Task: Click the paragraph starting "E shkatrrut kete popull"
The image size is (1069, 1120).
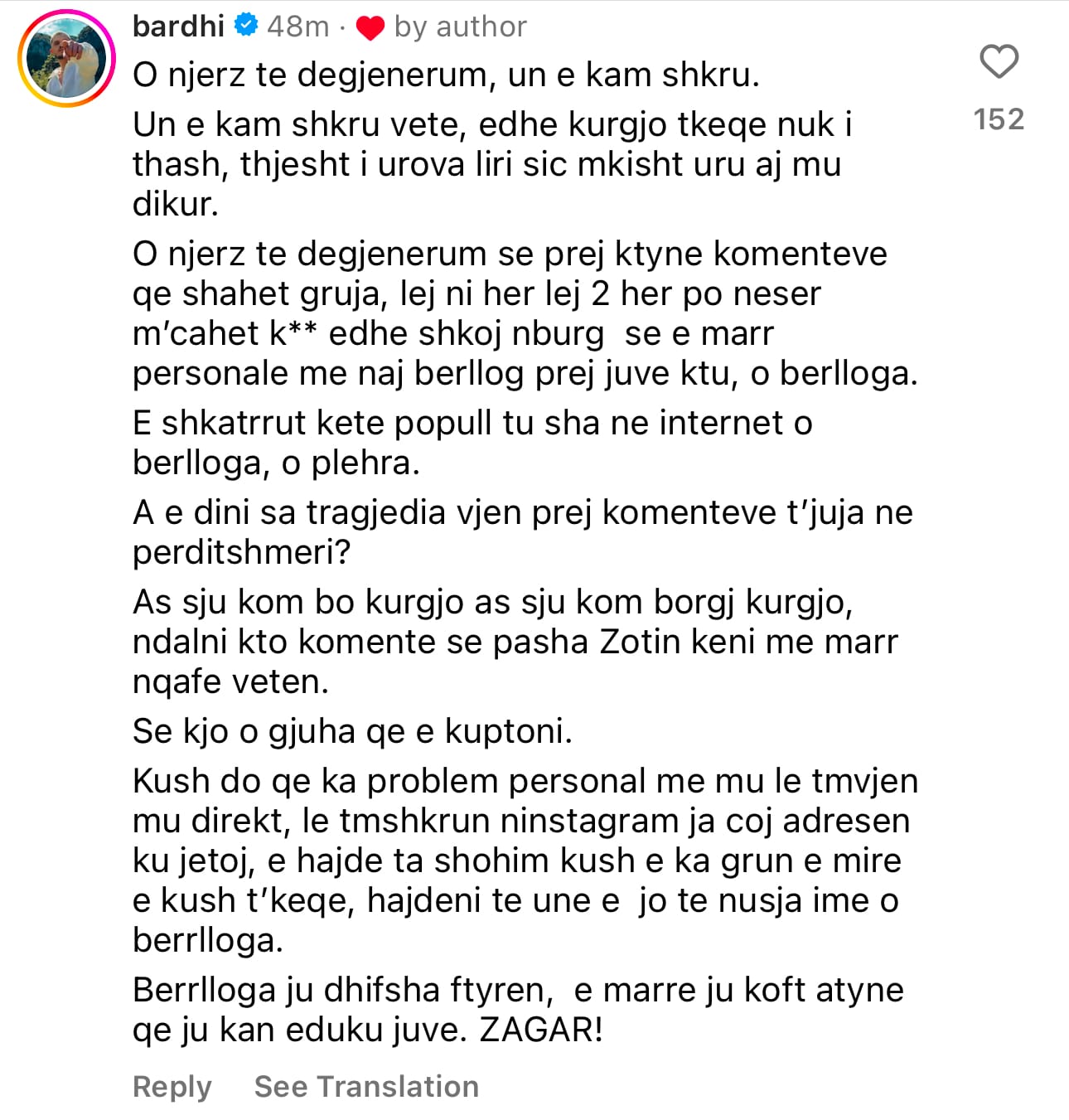Action: 472,443
